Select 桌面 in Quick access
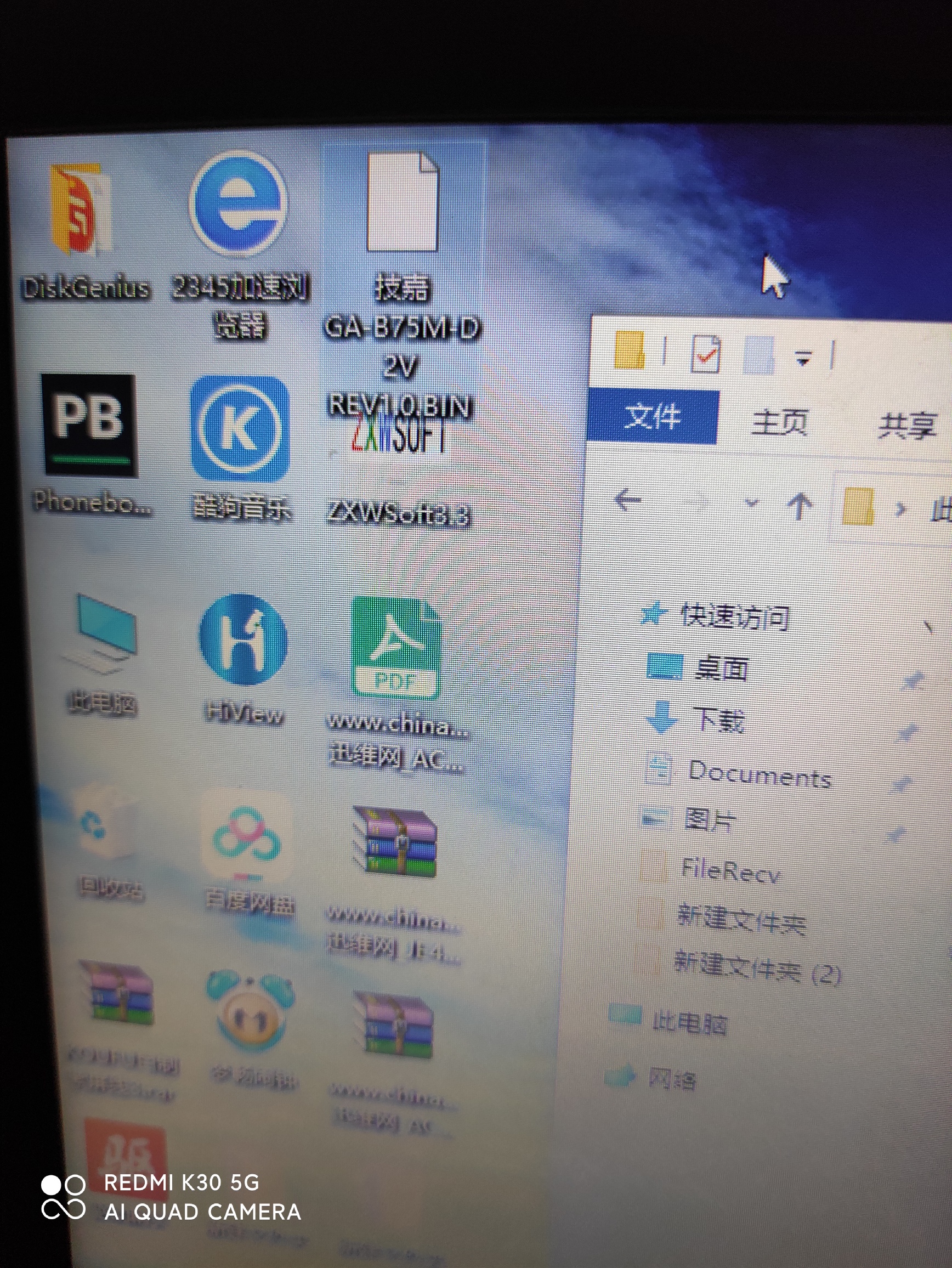Screen dimensions: 952x1268 coord(721,669)
